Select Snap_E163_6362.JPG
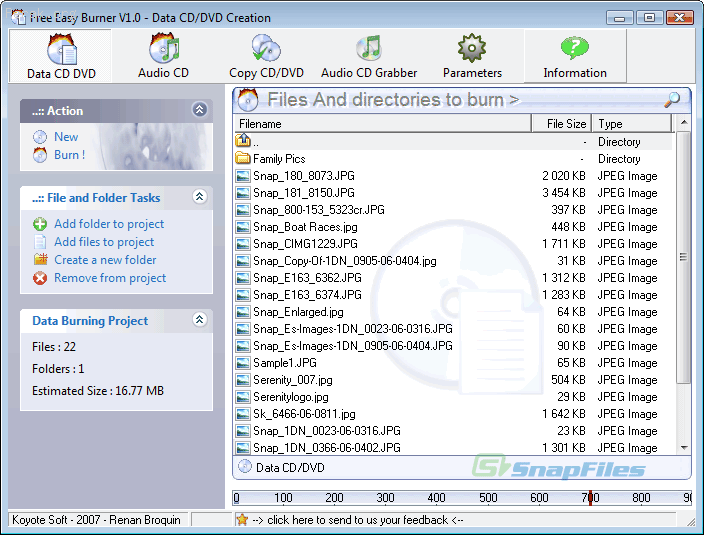704x535 pixels. pyautogui.click(x=307, y=278)
